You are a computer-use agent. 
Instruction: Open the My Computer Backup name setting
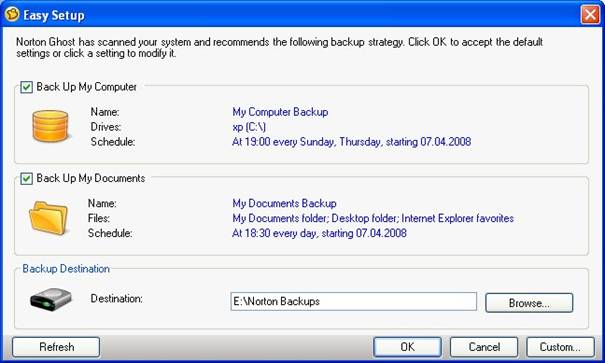coord(280,112)
